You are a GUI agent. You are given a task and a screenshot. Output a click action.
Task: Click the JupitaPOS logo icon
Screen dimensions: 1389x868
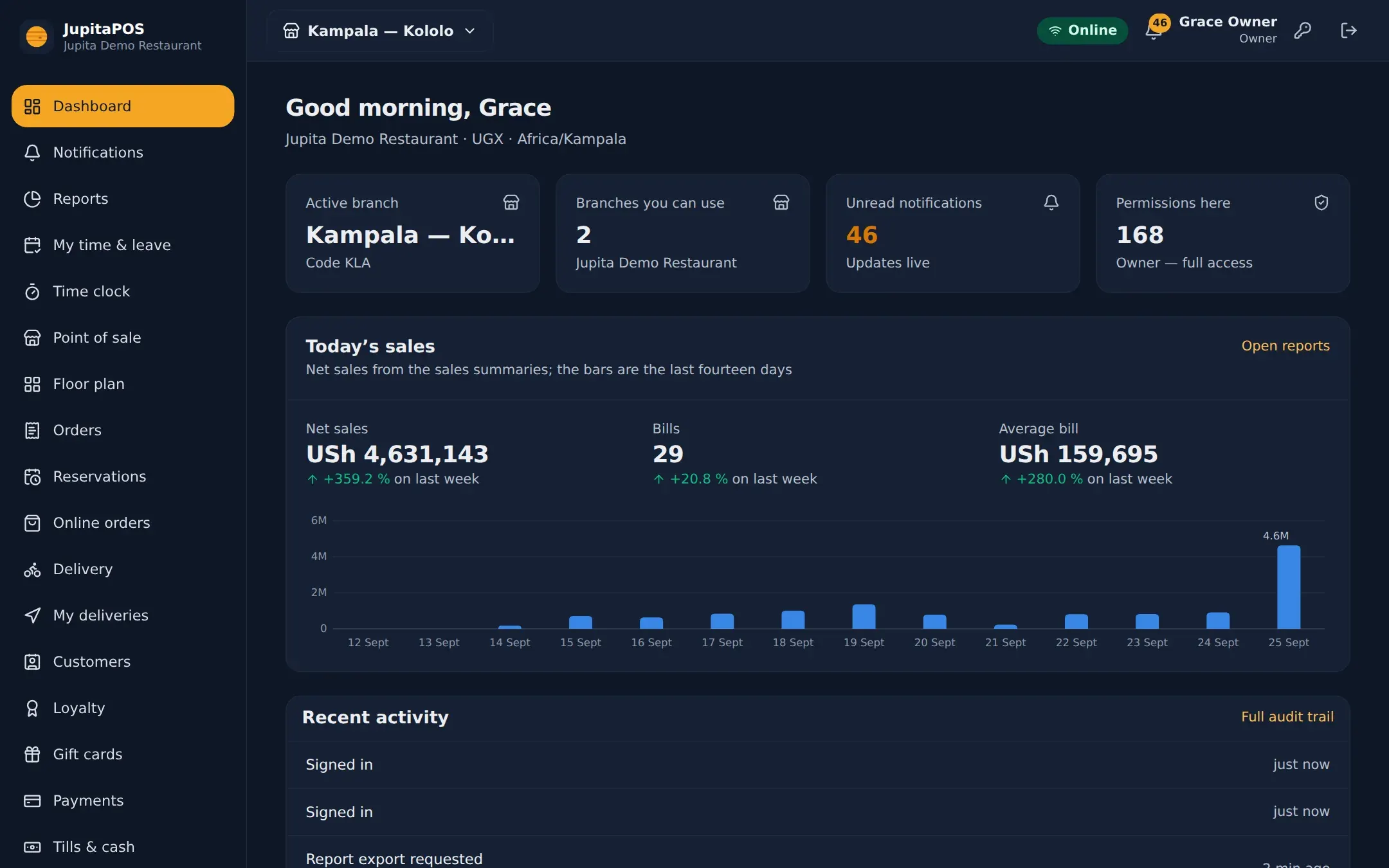[37, 37]
